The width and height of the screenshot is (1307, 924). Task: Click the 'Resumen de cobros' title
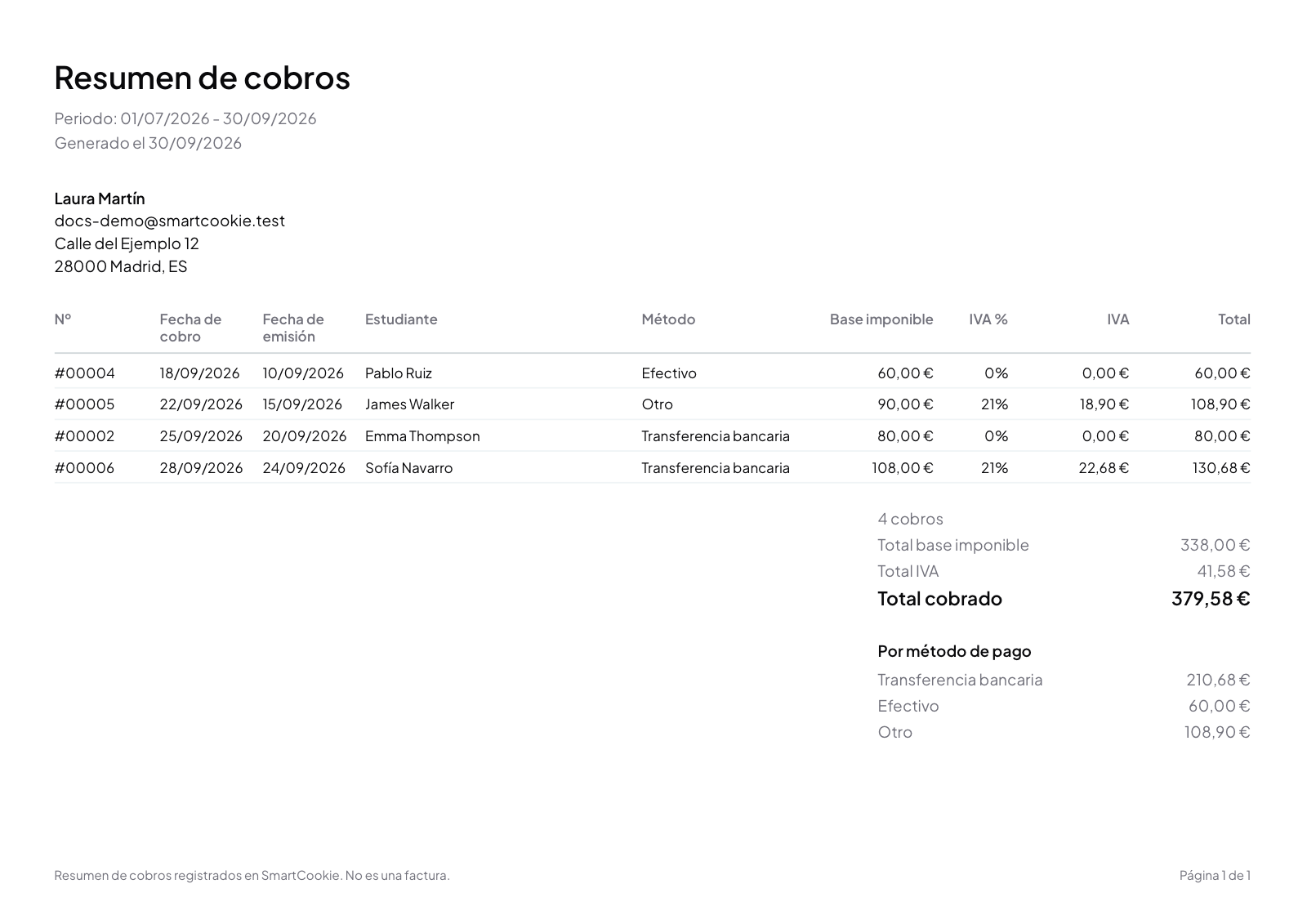click(202, 78)
